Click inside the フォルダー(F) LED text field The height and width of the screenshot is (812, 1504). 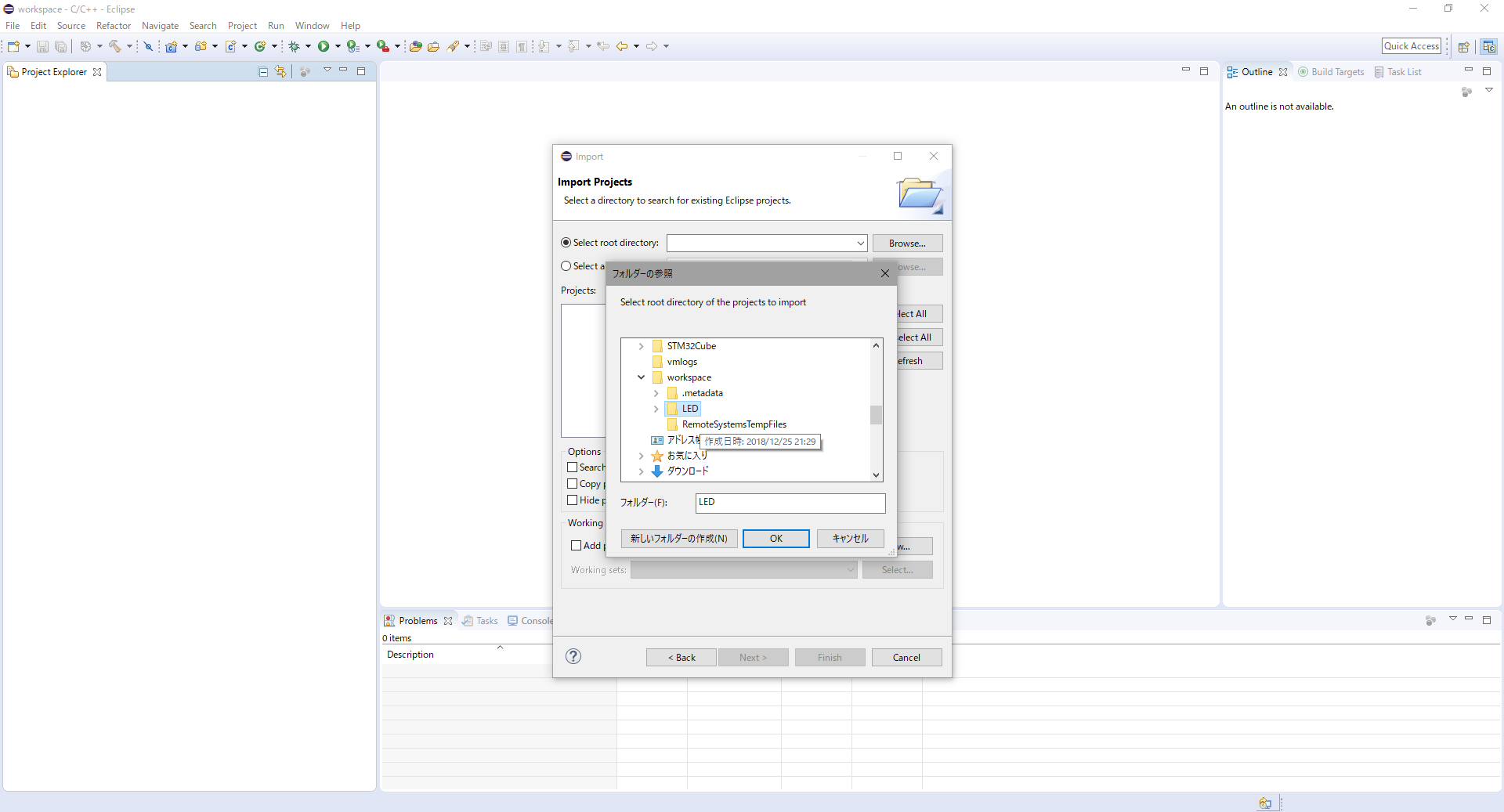tap(790, 503)
